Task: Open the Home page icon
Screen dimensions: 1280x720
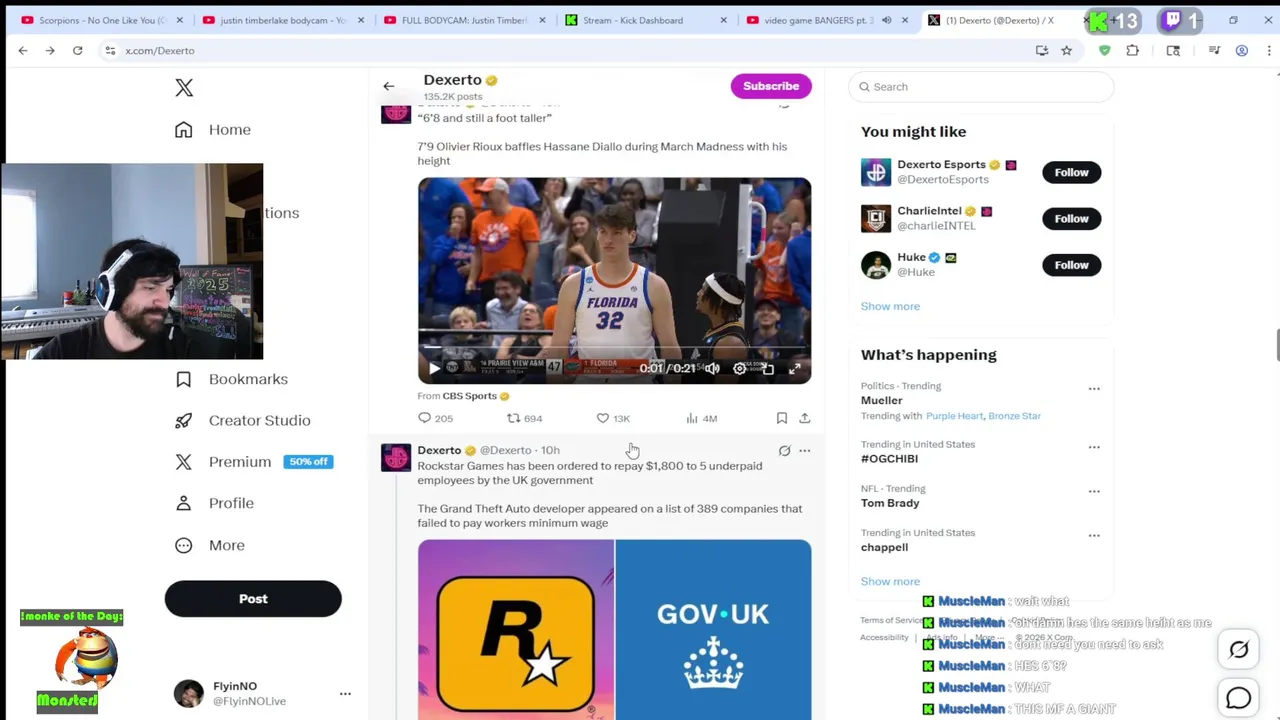Action: (x=184, y=130)
